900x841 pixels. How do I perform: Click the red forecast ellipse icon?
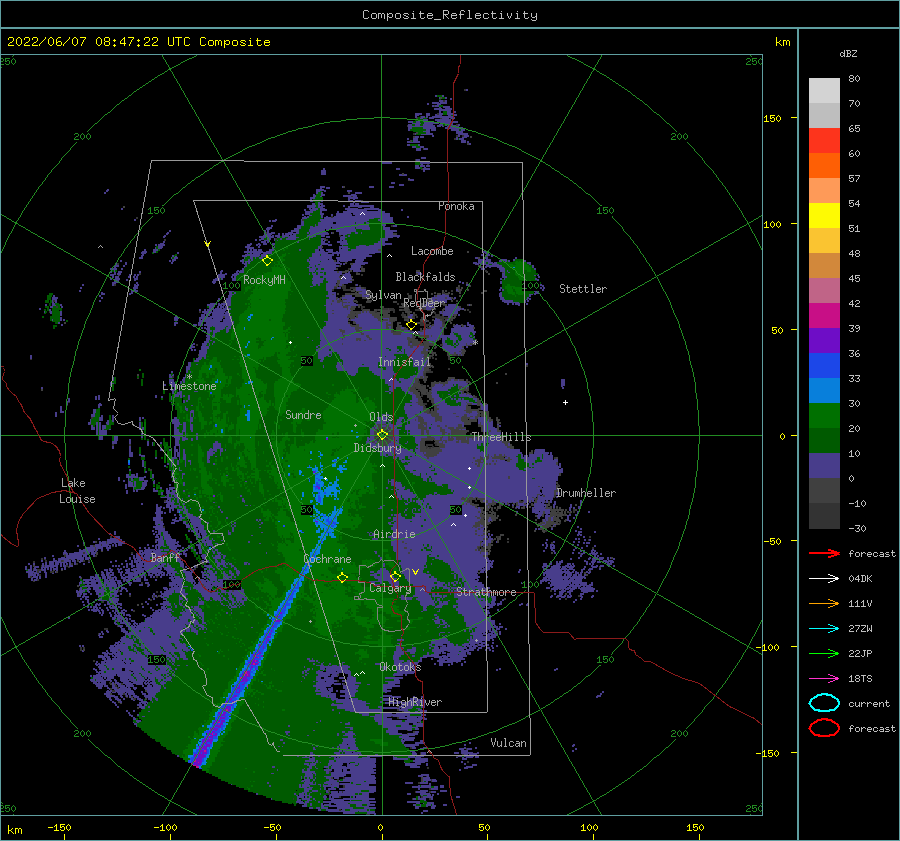point(824,728)
